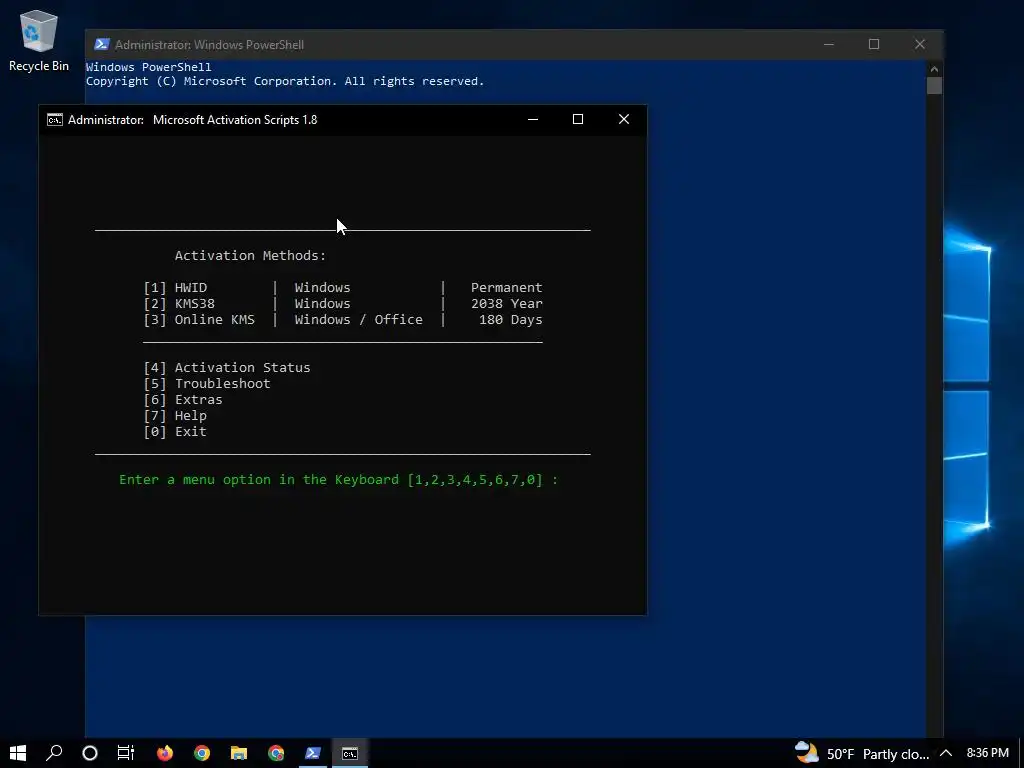
Task: Click the "[3] Online KMS" line
Action: point(343,319)
